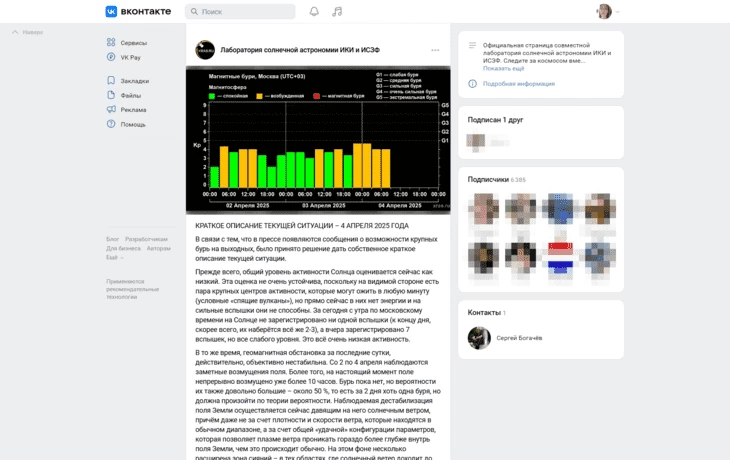Click the Сервисы grid icon
730x460 pixels.
(111, 42)
